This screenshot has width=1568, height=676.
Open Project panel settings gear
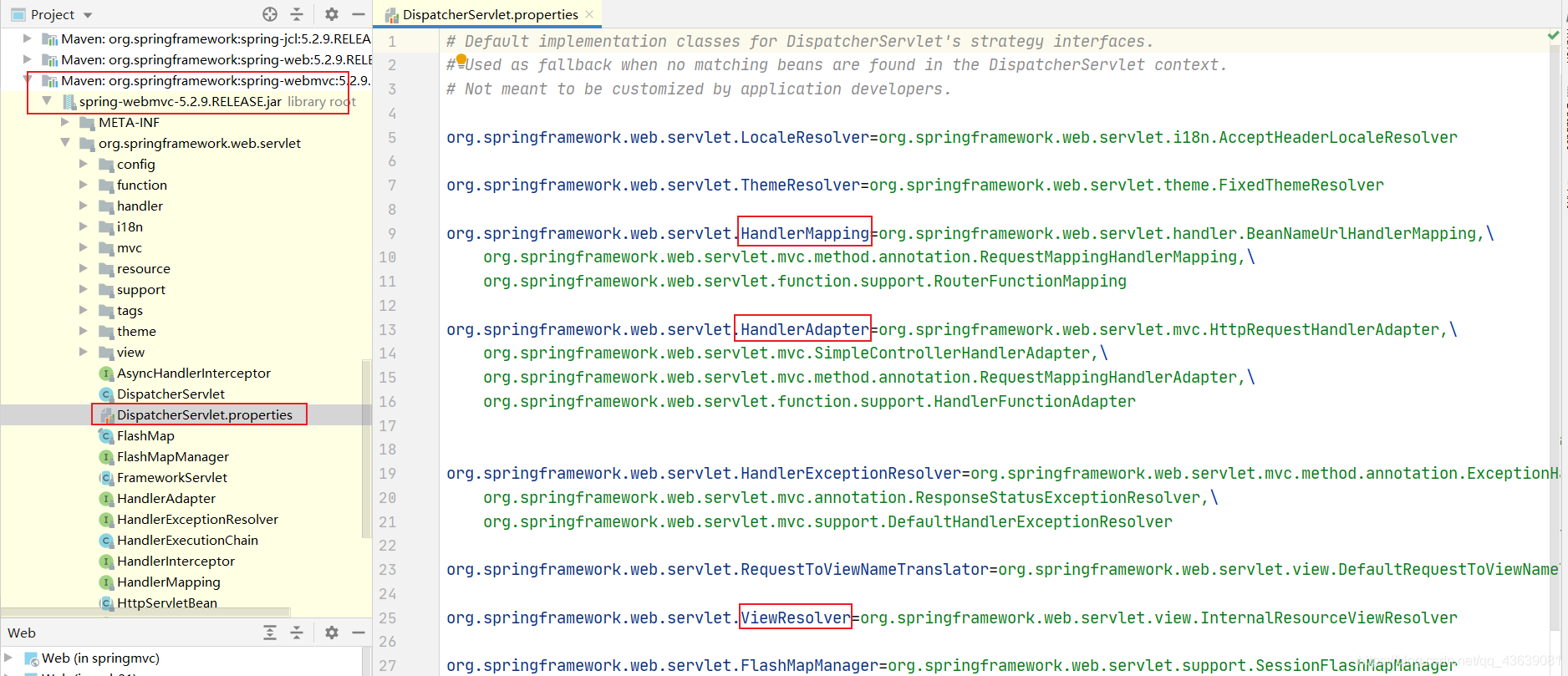coord(332,14)
